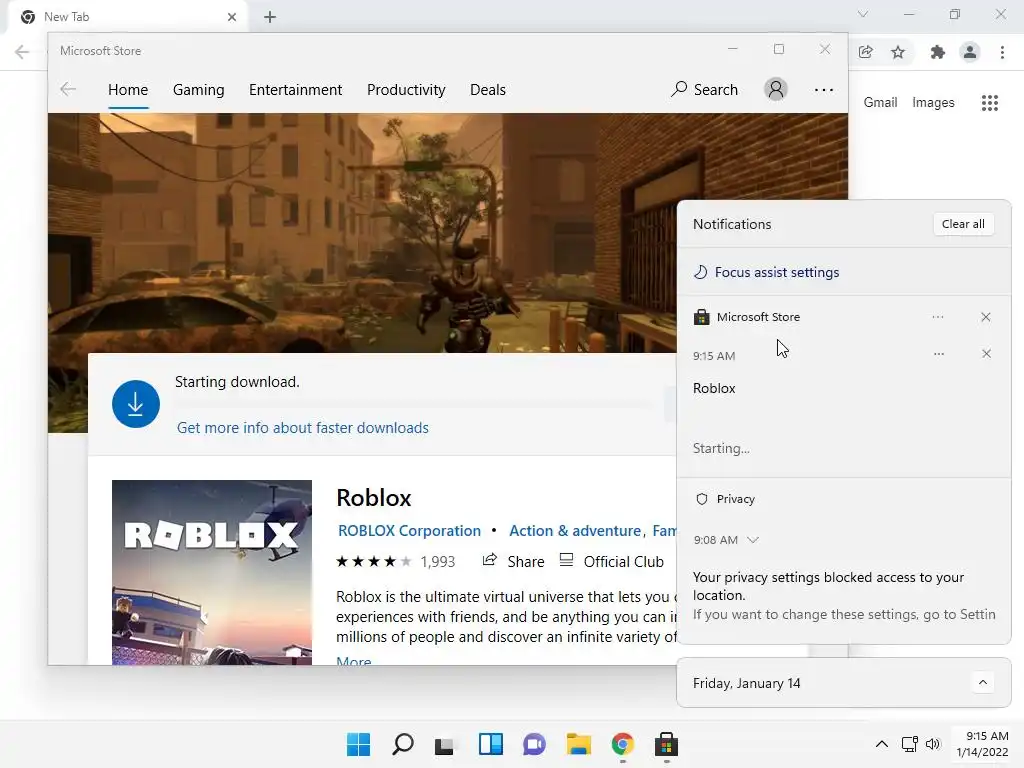Click the Microsoft Store taskbar icon
Image resolution: width=1024 pixels, height=768 pixels.
coord(667,744)
